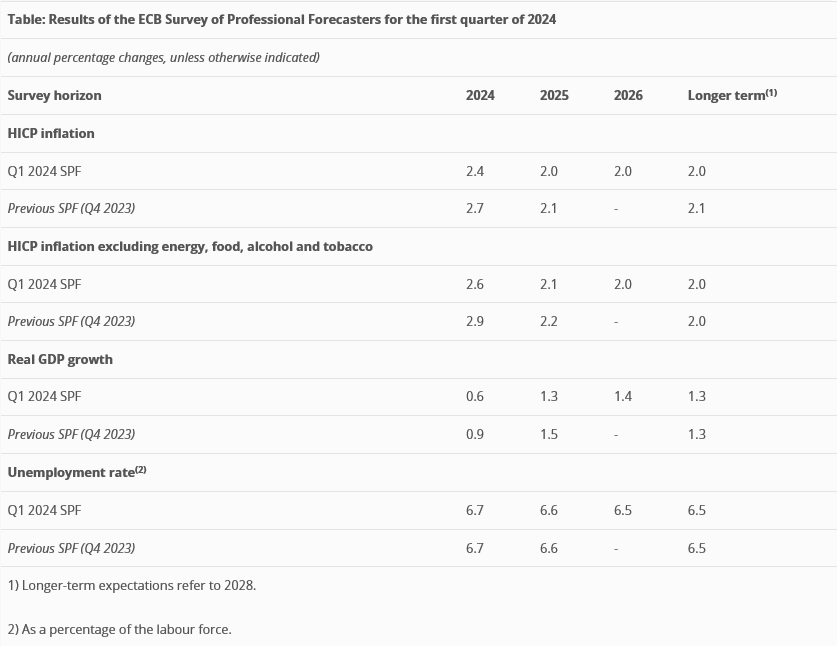
Task: Select the 1.5 previous GDP growth value
Action: click(549, 434)
